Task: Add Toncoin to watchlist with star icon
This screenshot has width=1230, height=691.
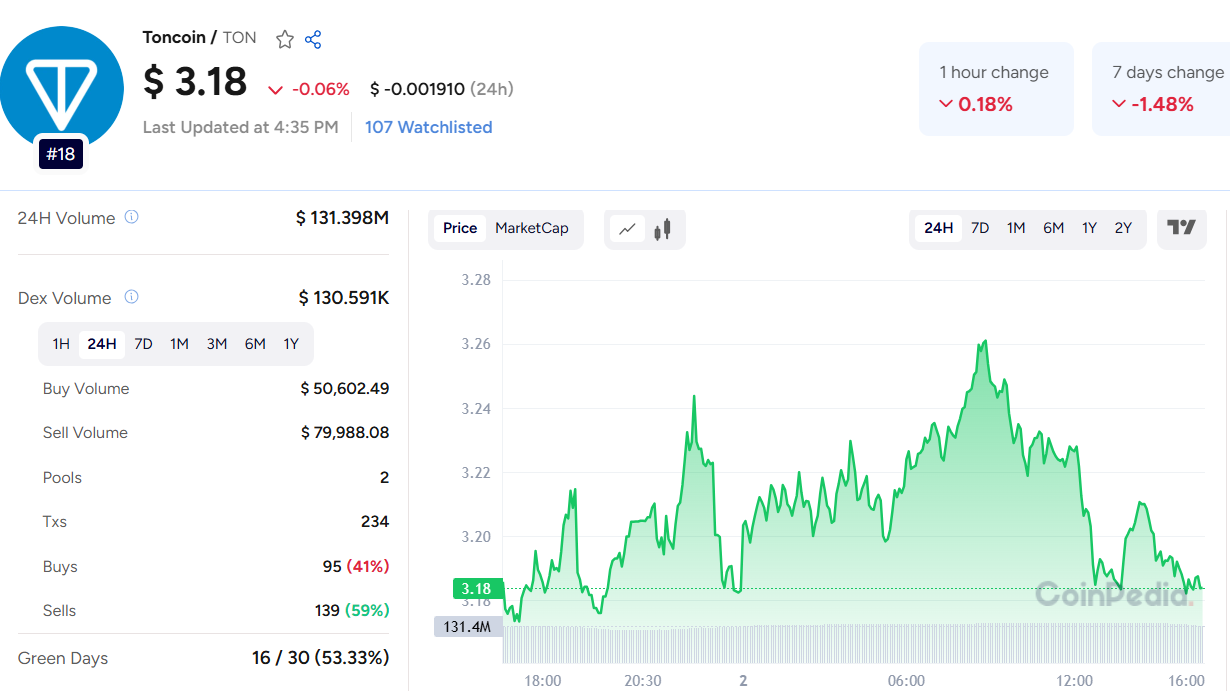Action: point(285,39)
